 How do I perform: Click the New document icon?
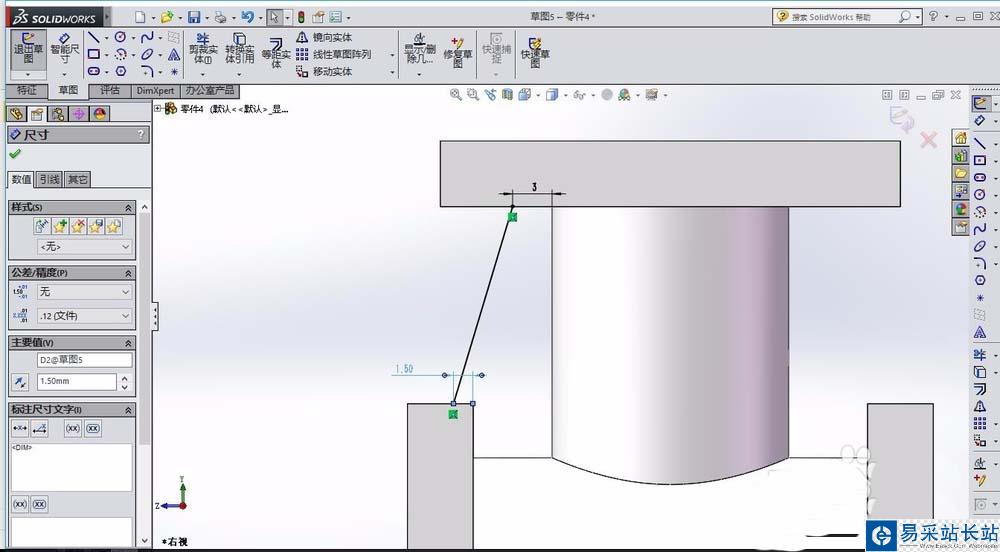coord(140,17)
